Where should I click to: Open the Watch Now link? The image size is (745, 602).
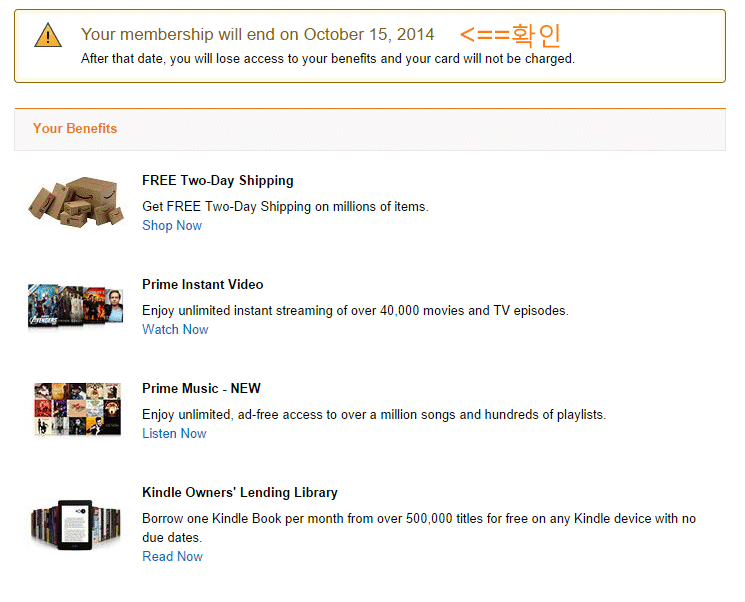point(175,330)
